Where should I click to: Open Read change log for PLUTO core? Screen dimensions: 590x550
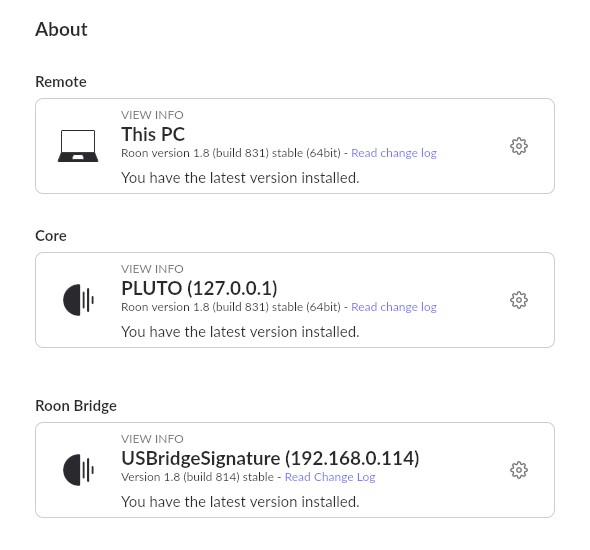click(394, 307)
